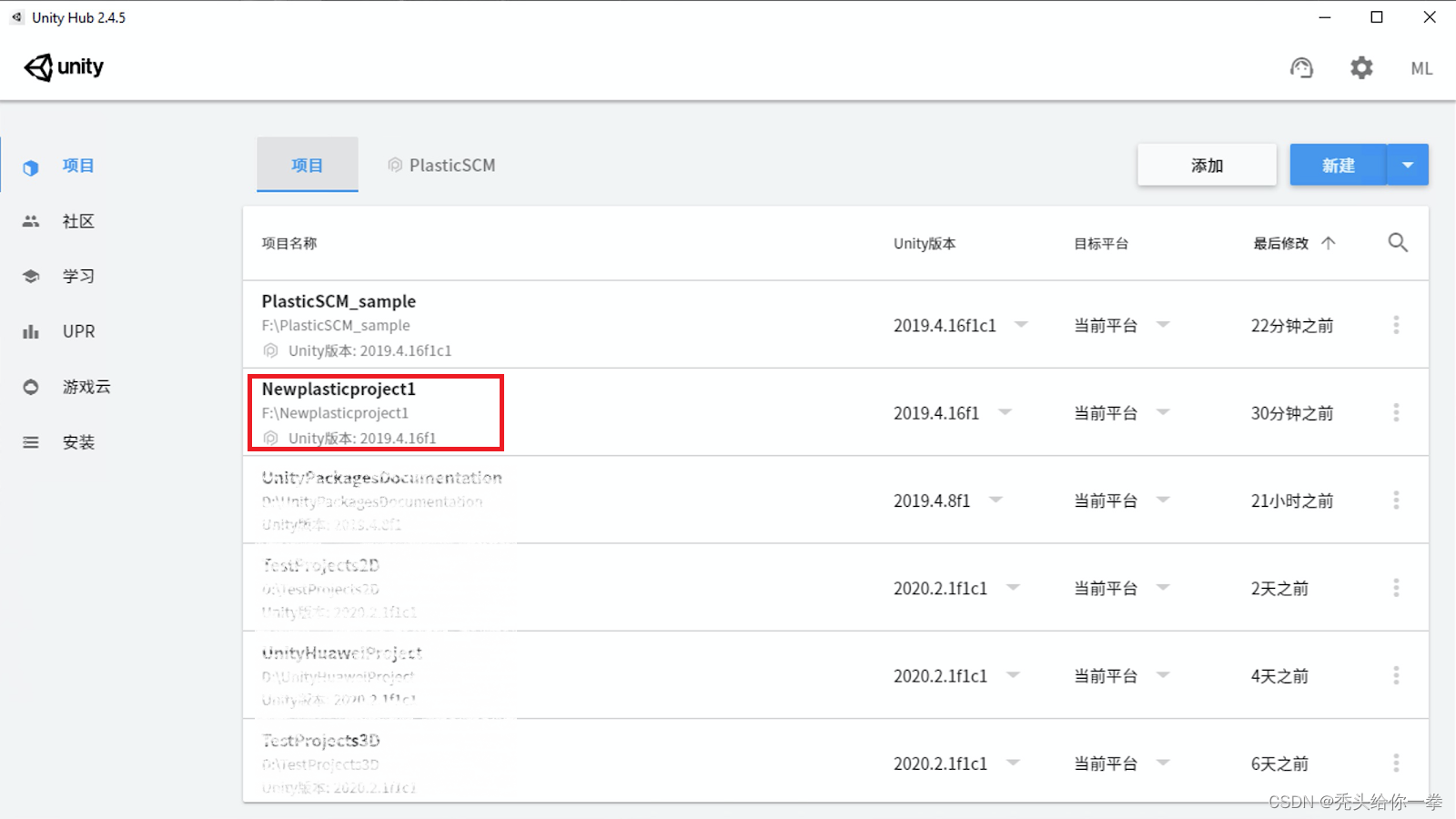Click the 添加 add button
The image size is (1456, 819).
pos(1207,165)
